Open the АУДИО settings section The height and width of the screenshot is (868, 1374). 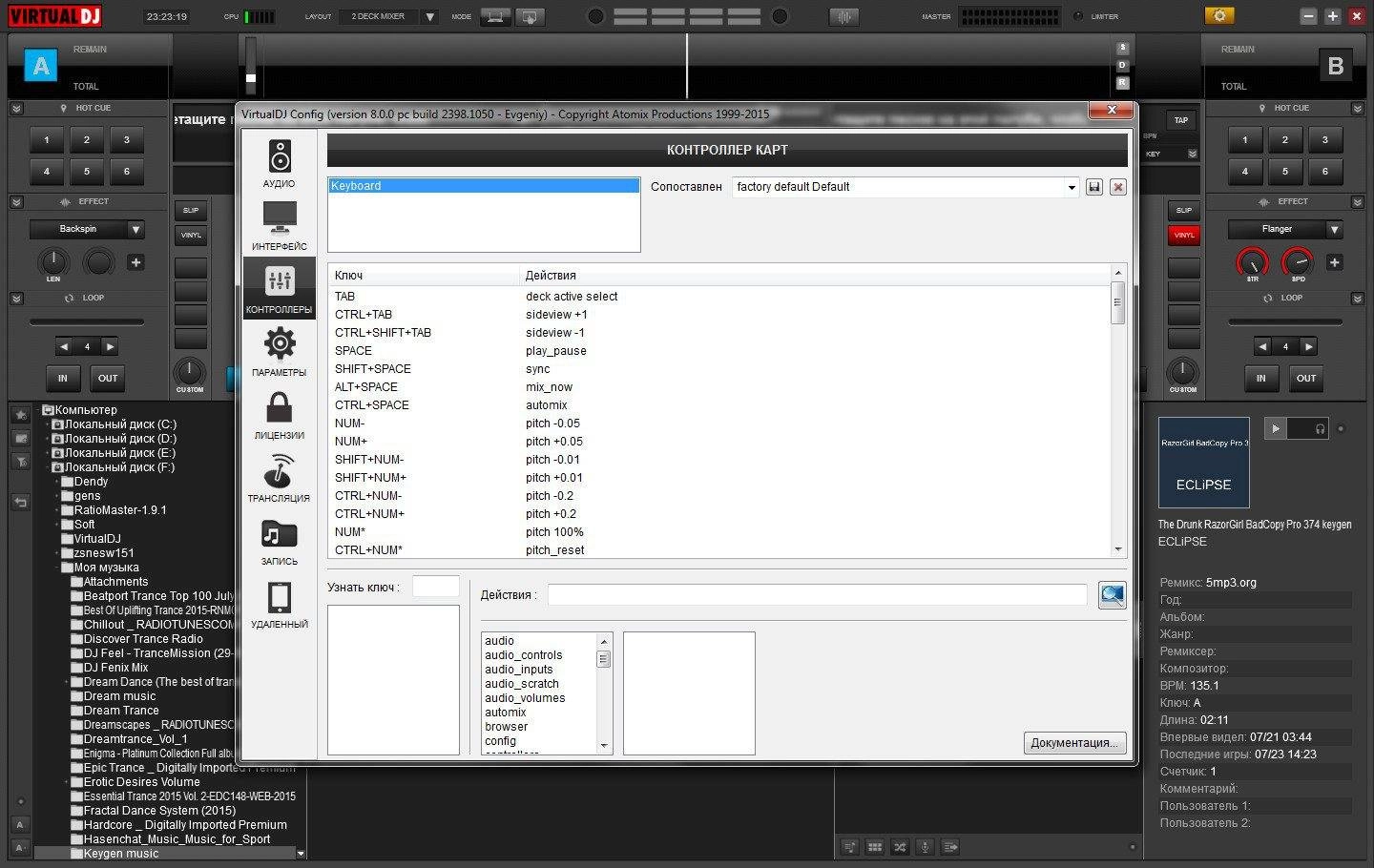tap(280, 162)
